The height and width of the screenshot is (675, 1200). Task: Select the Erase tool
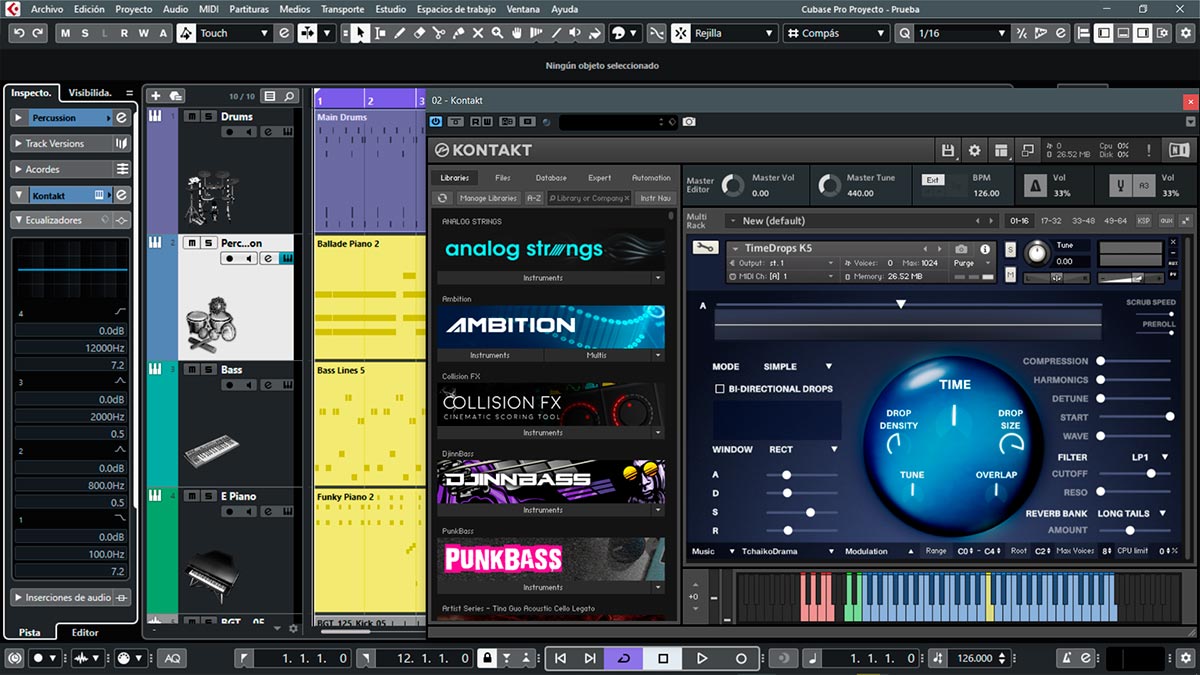pos(420,33)
